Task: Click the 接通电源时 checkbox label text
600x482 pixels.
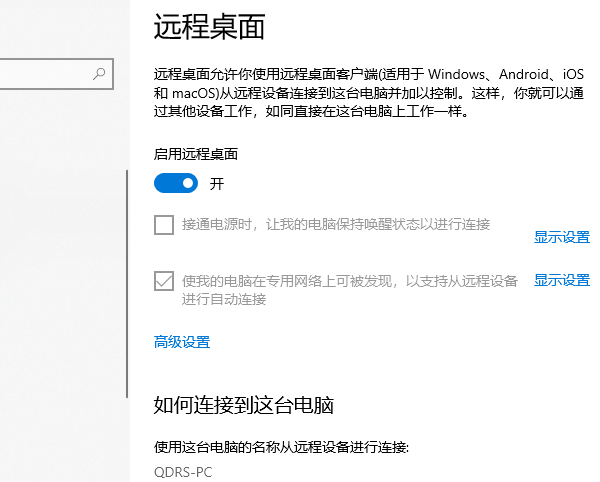Action: [x=336, y=224]
